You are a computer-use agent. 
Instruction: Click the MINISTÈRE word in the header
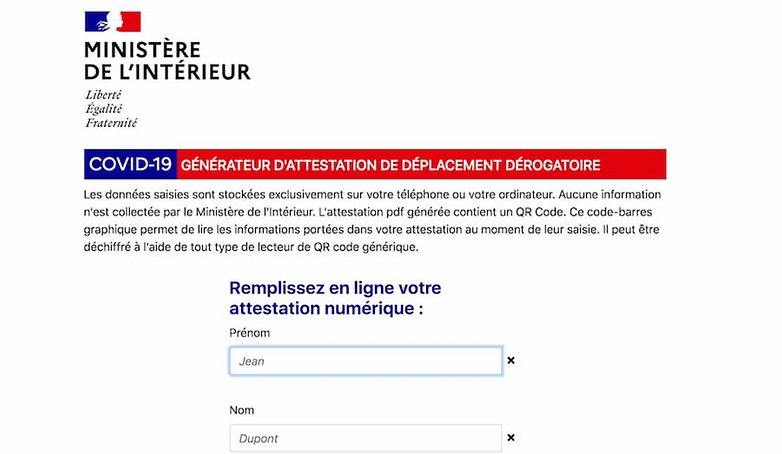click(x=142, y=50)
